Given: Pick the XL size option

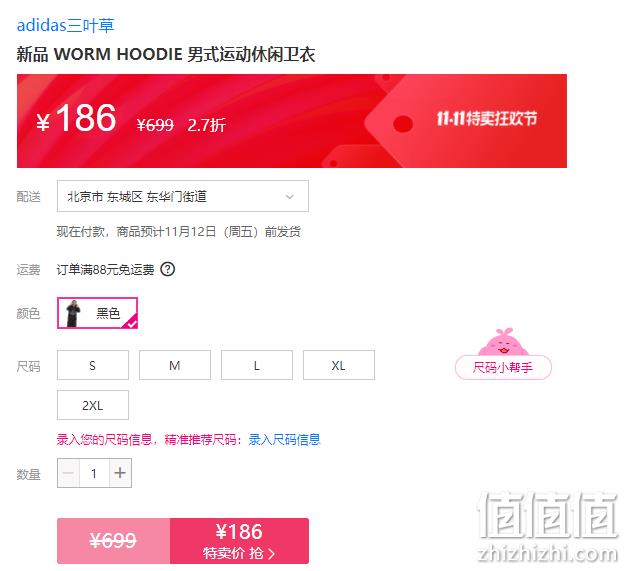Looking at the screenshot, I should click(x=339, y=365).
